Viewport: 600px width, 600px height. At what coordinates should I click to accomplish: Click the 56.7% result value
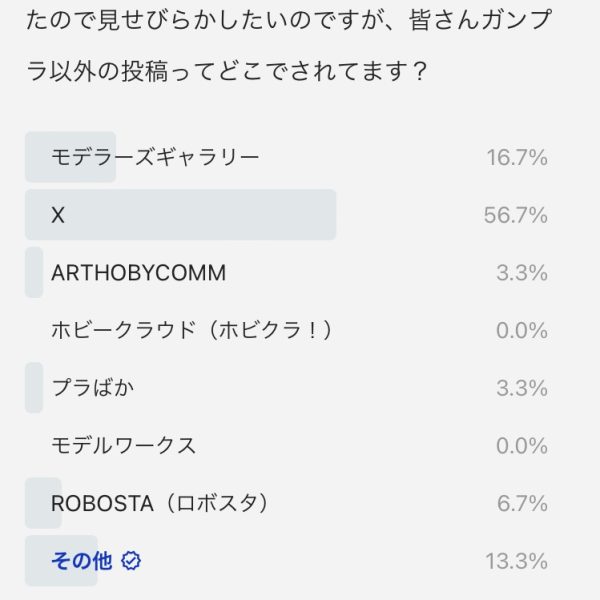click(x=516, y=215)
